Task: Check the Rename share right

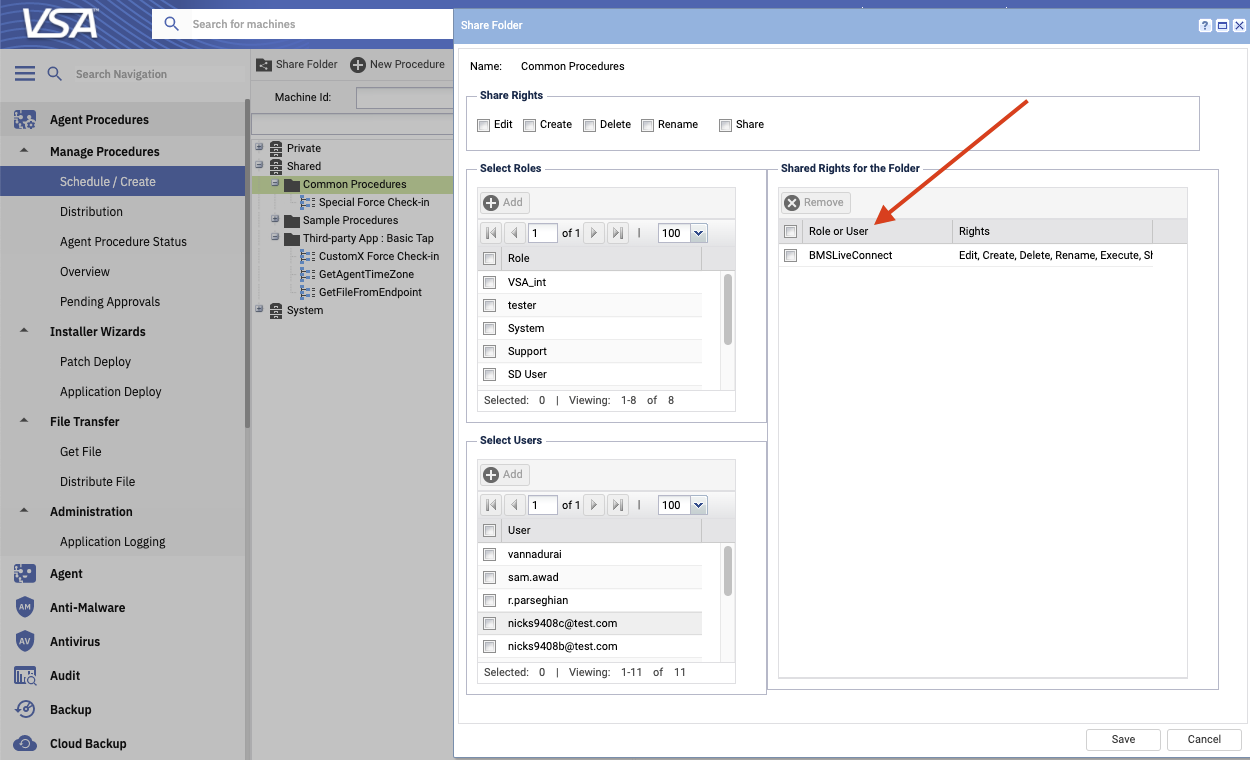Action: coord(648,125)
